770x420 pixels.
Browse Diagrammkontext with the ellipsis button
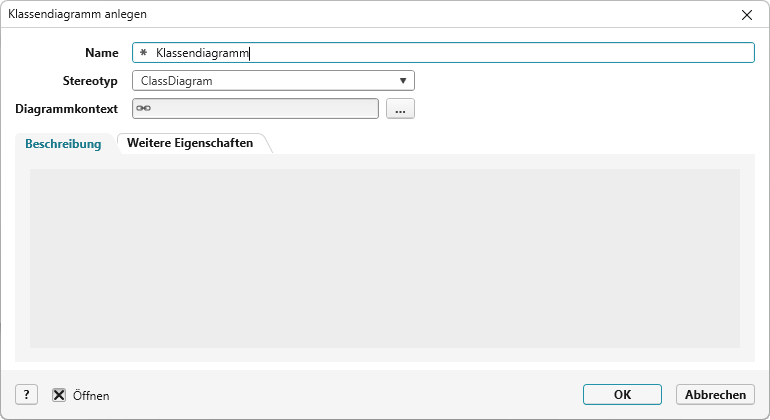(x=400, y=109)
